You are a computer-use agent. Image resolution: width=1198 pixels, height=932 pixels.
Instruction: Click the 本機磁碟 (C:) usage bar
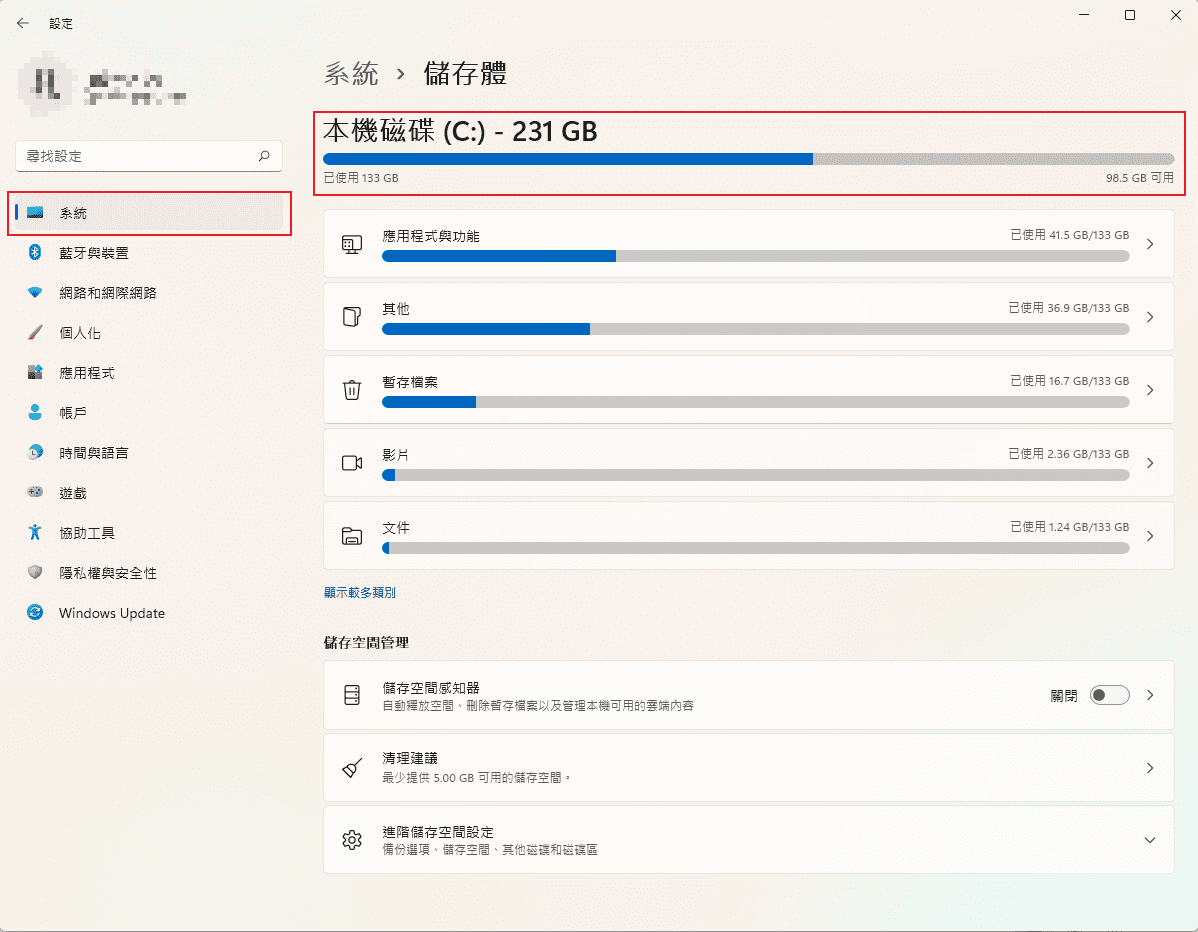tap(748, 157)
